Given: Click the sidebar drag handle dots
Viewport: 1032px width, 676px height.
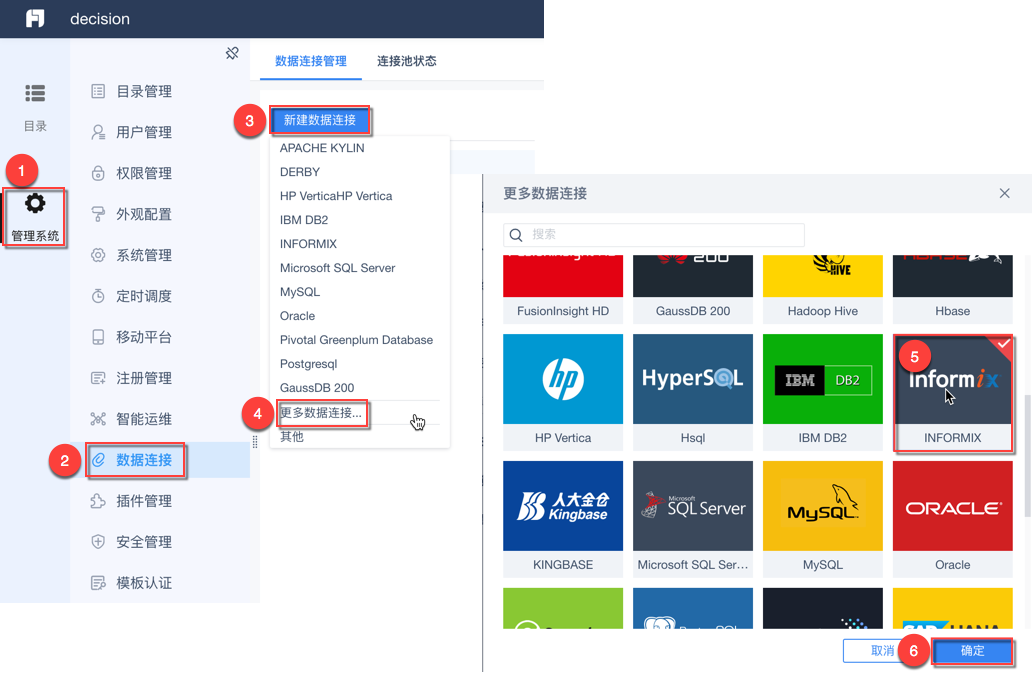Looking at the screenshot, I should tap(255, 442).
